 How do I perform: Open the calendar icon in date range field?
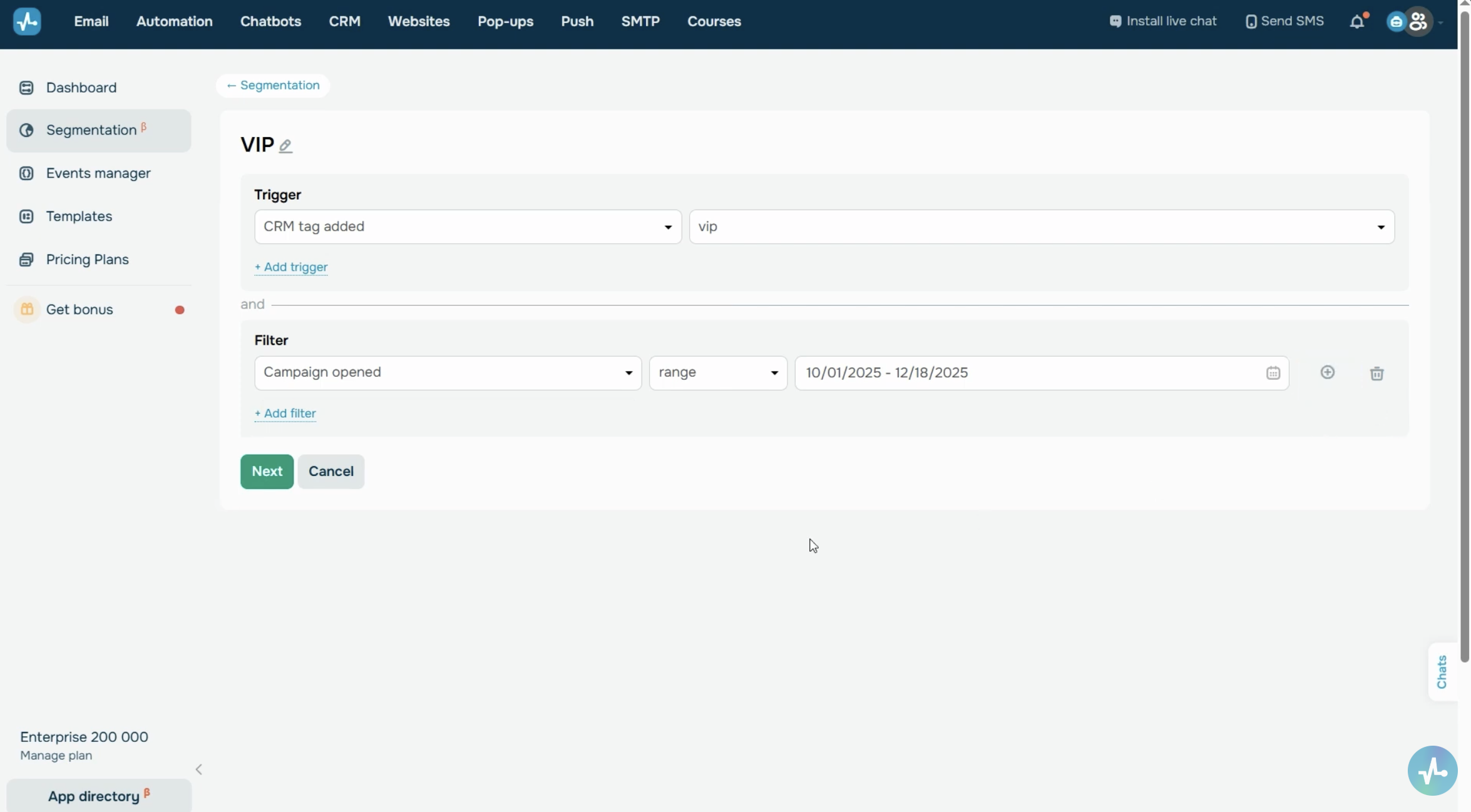(1273, 373)
